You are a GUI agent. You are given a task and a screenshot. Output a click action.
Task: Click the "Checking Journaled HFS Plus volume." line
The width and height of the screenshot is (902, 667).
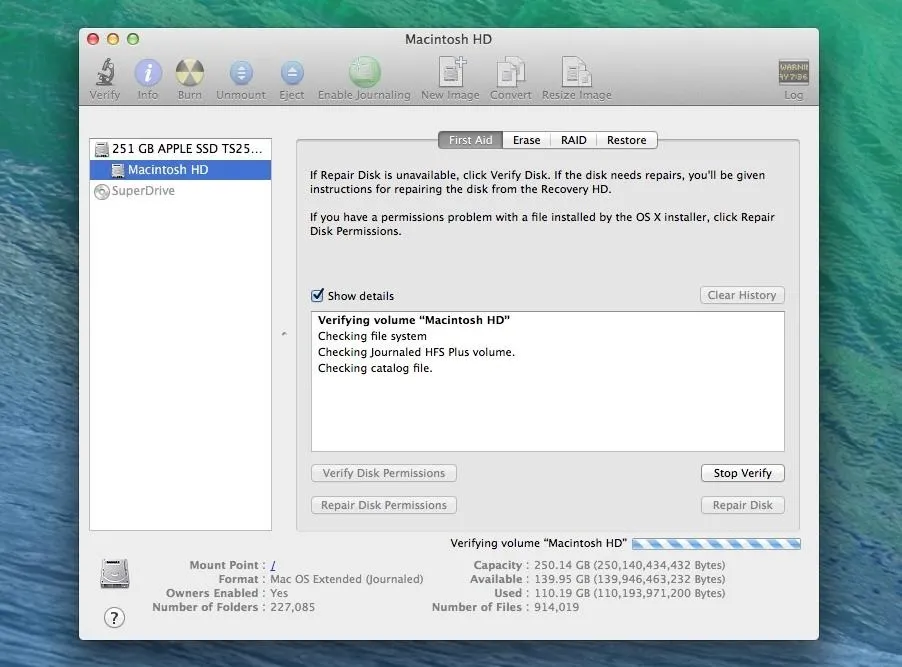click(x=416, y=352)
